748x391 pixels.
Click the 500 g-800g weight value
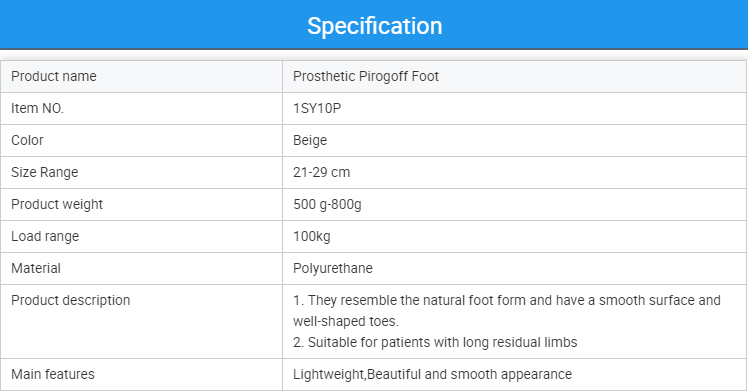click(327, 205)
